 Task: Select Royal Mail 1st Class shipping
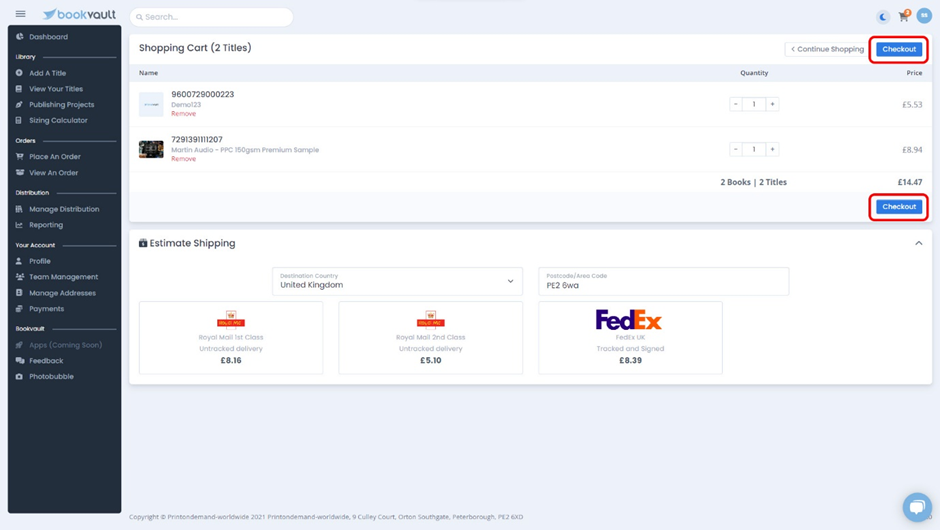pyautogui.click(x=231, y=338)
